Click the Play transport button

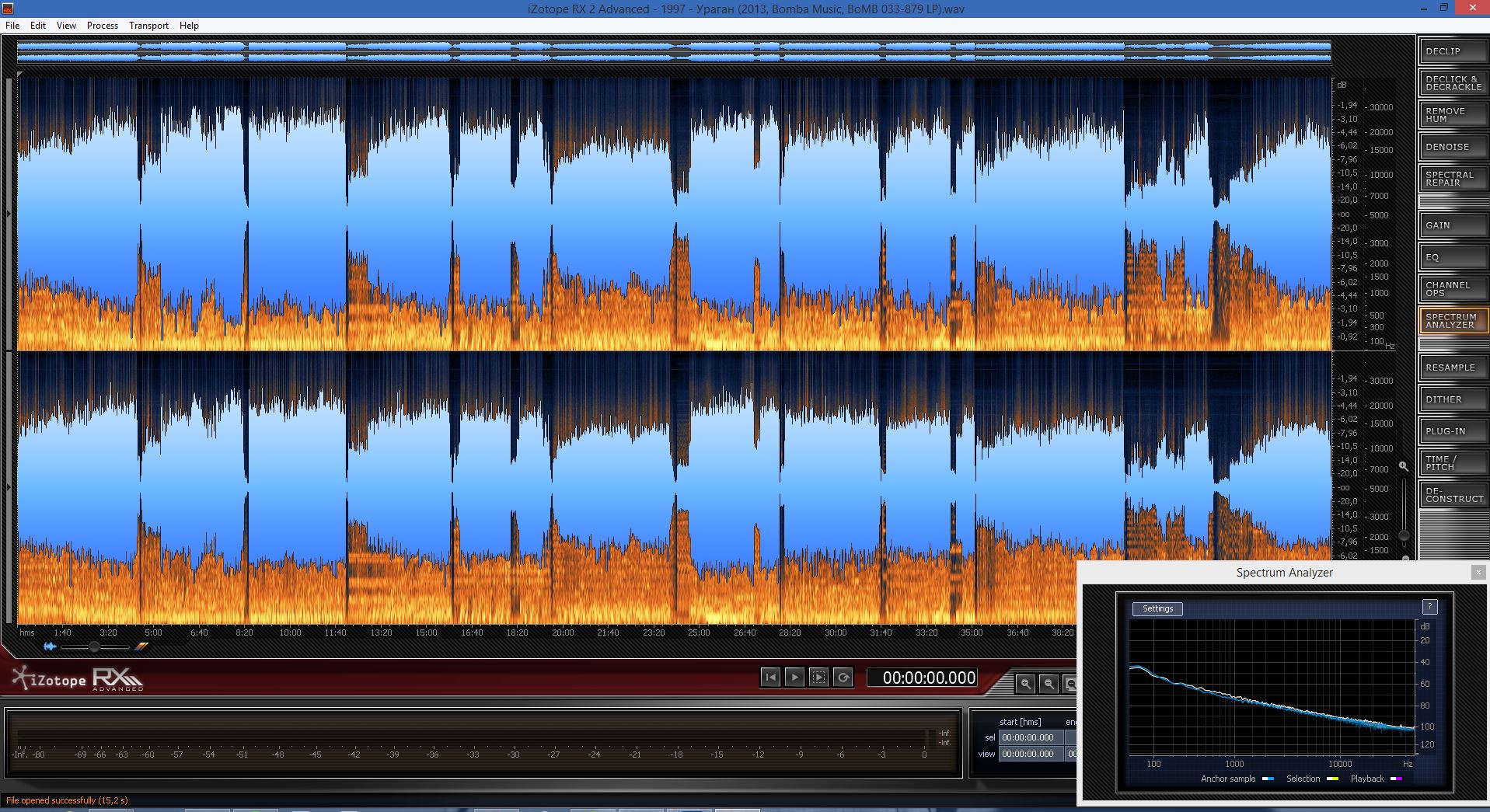click(x=794, y=678)
